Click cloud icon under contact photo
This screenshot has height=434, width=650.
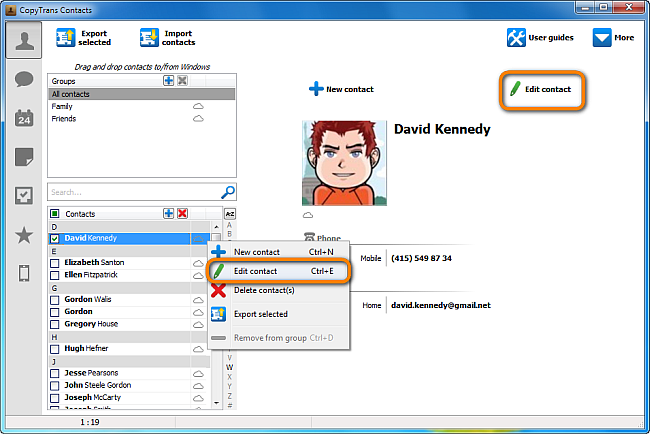coord(308,215)
